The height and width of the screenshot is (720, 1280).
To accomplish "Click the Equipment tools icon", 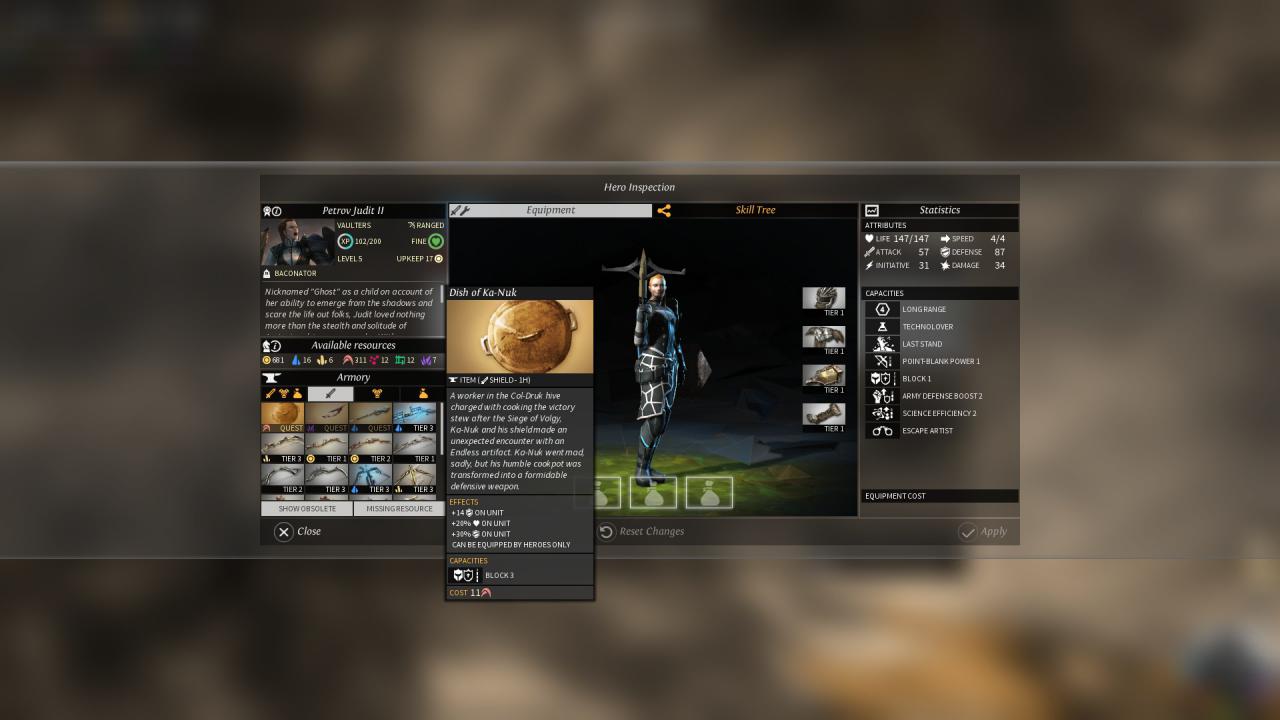I will (460, 210).
